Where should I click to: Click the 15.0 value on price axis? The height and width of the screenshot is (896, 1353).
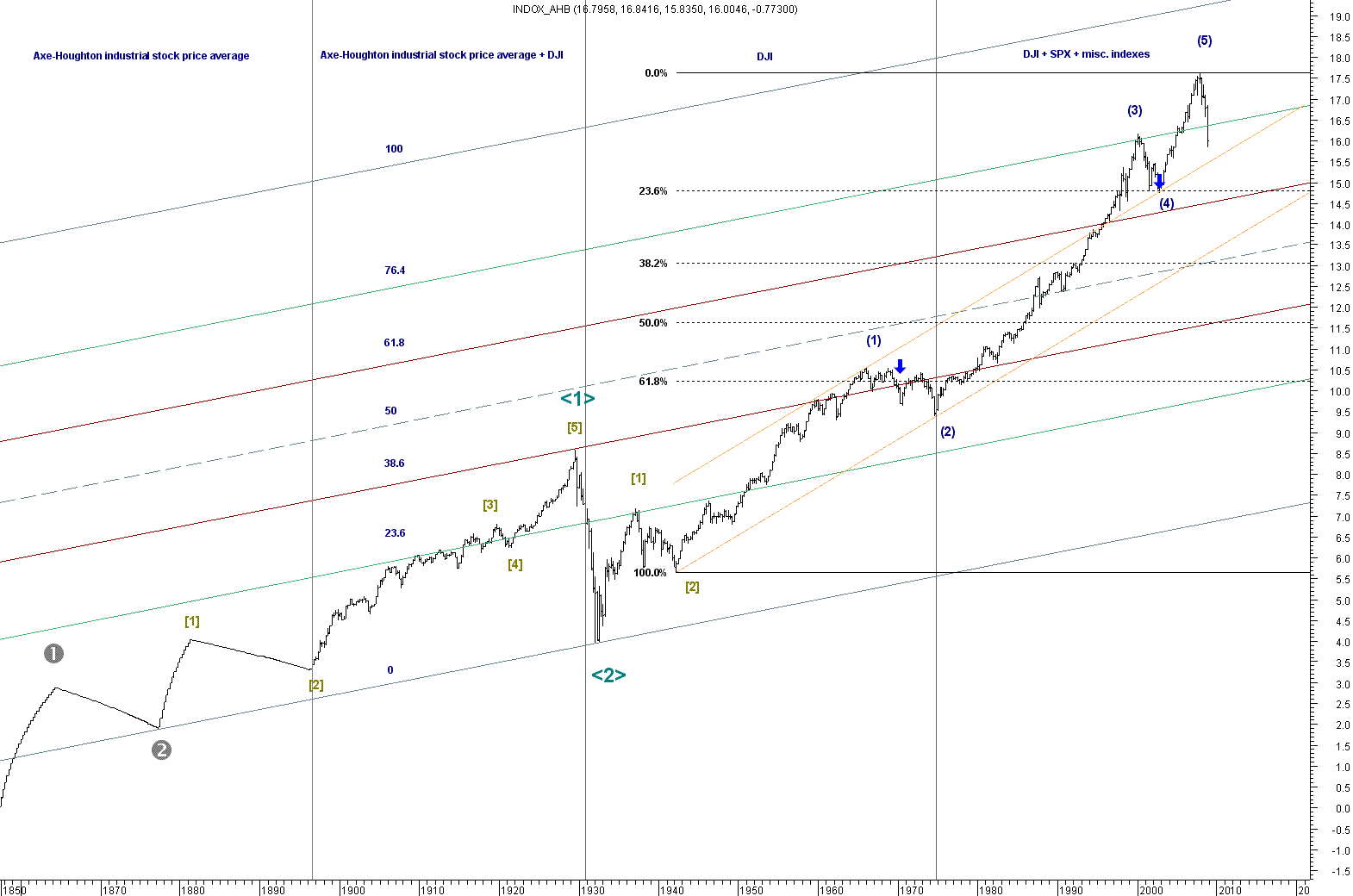click(x=1339, y=184)
